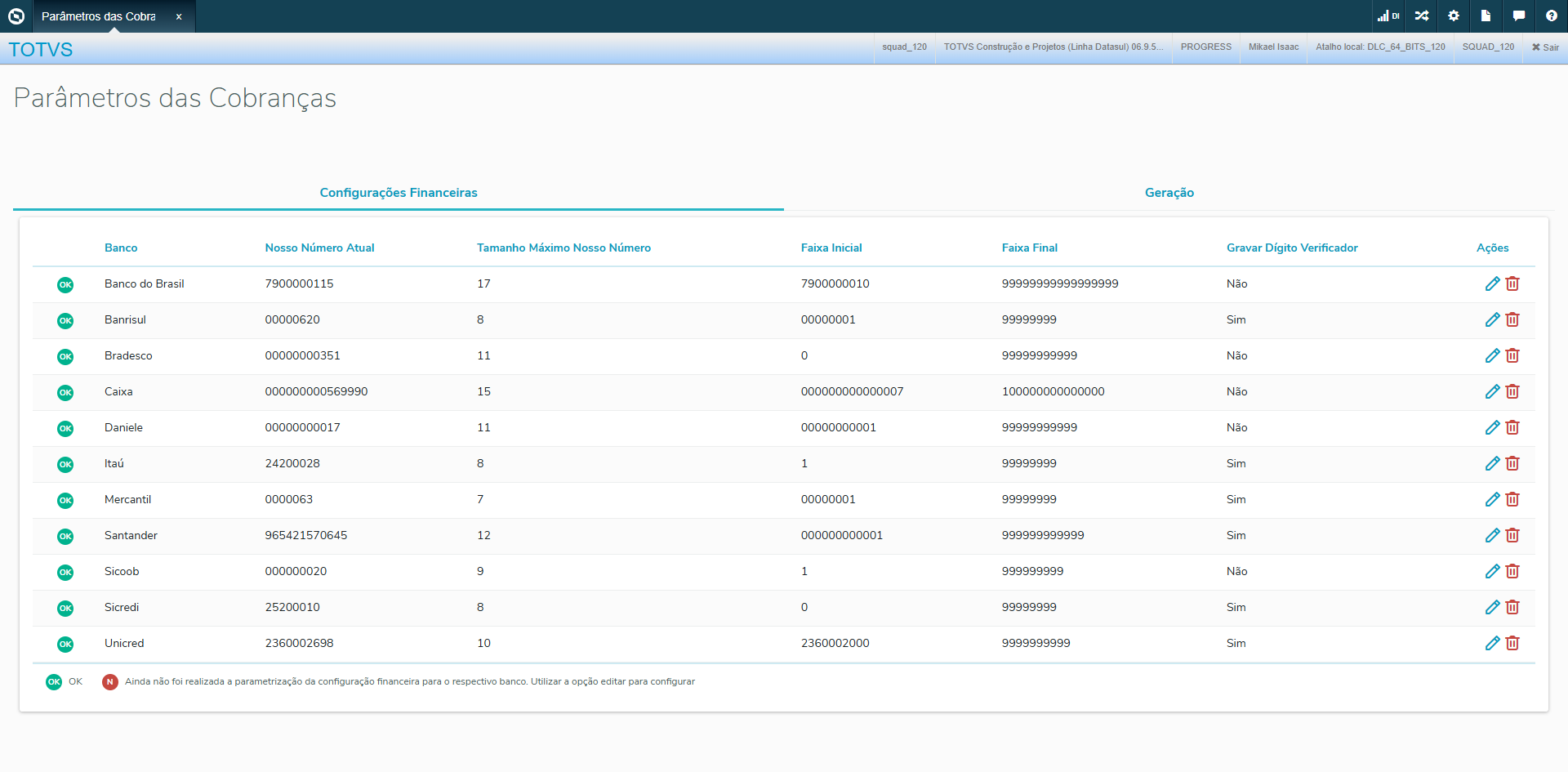Click the Faixa Final value 100000000000000
1568x772 pixels.
(x=1053, y=391)
